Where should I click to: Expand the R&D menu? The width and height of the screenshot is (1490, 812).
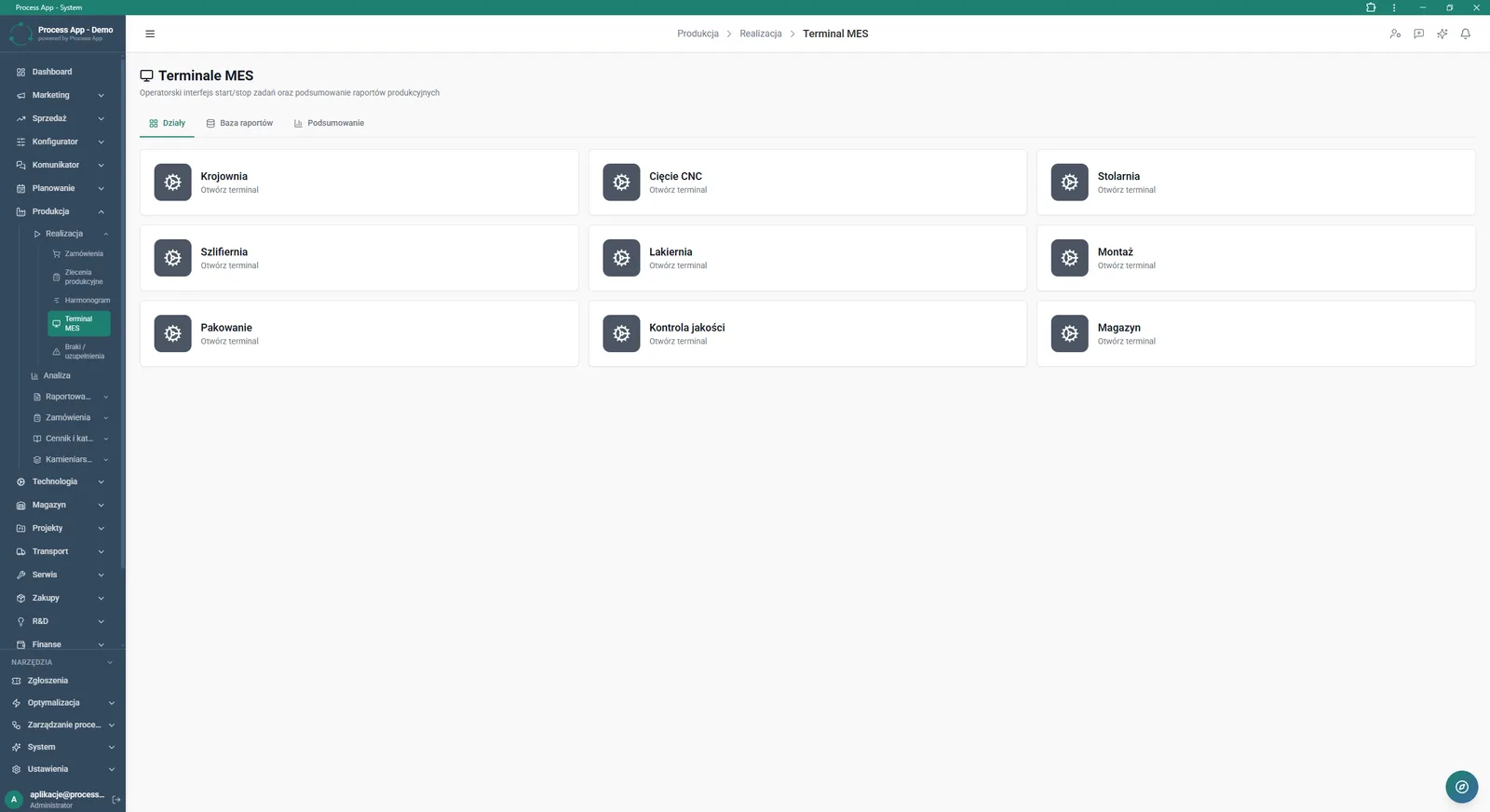click(61, 621)
